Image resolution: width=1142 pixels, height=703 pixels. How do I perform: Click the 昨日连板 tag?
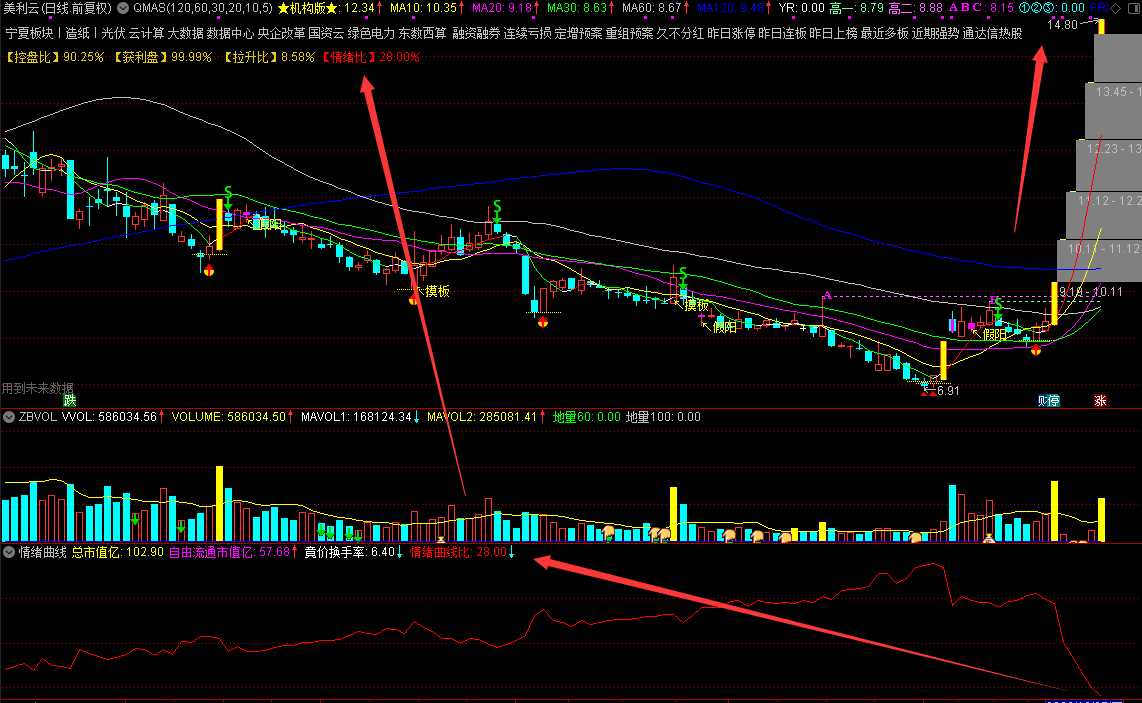(x=782, y=34)
